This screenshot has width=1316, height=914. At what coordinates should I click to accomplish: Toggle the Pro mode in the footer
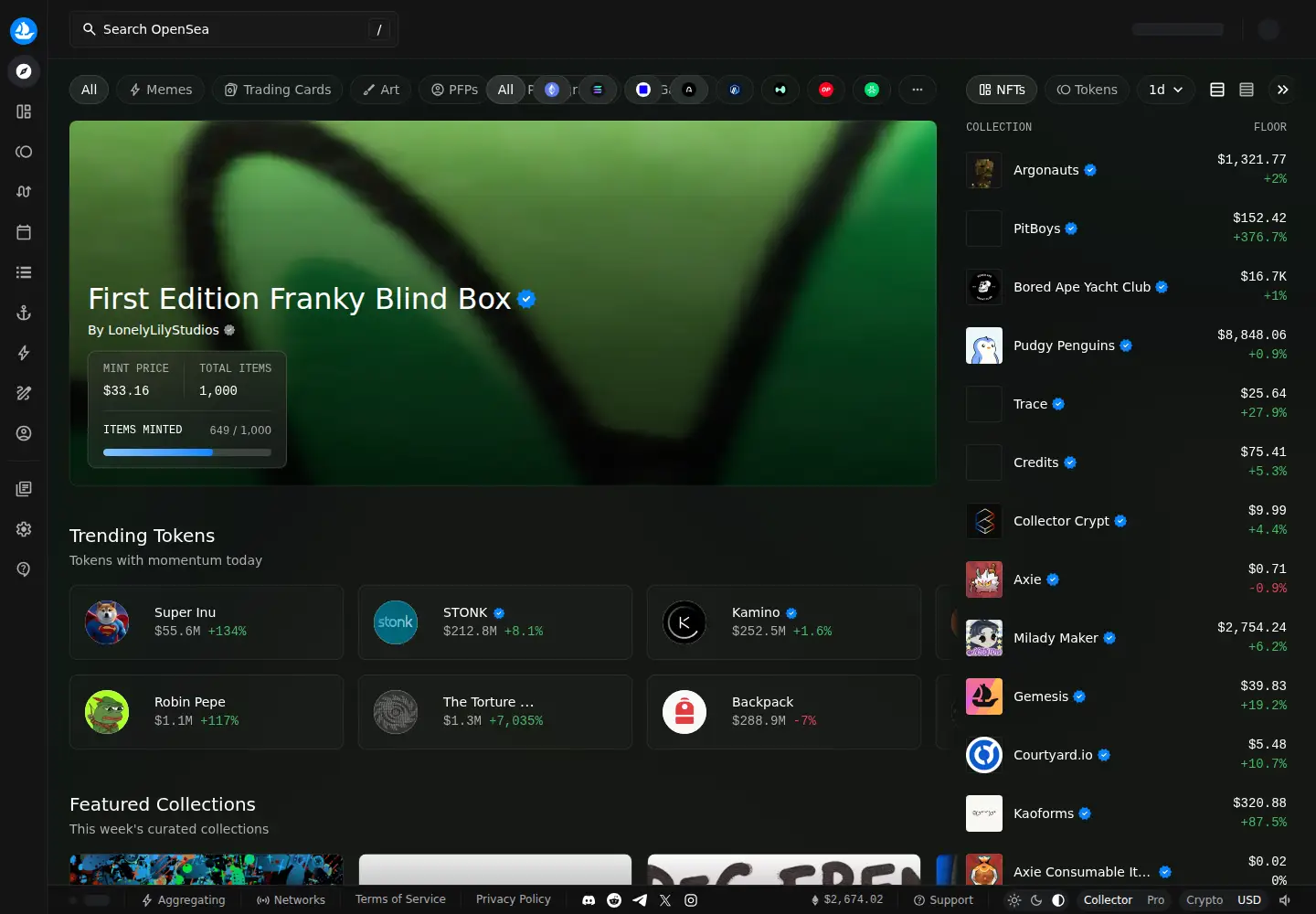(1156, 900)
